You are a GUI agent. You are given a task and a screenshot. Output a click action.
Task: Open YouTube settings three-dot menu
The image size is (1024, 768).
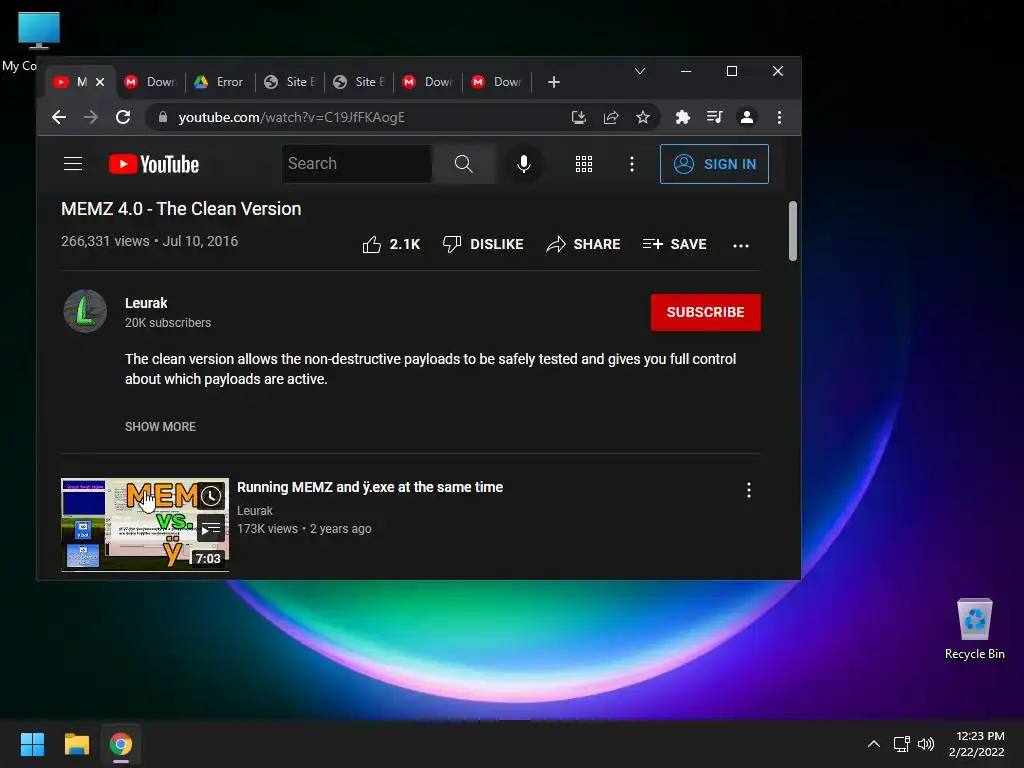click(632, 164)
